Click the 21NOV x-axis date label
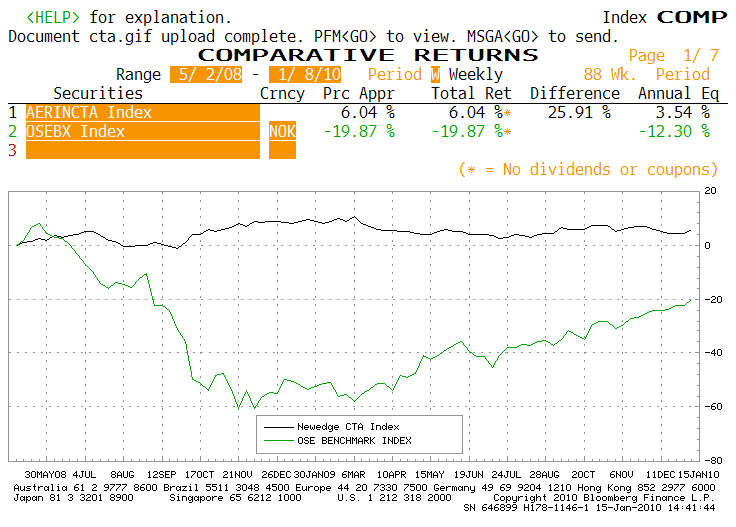This screenshot has width=736, height=527. point(240,475)
